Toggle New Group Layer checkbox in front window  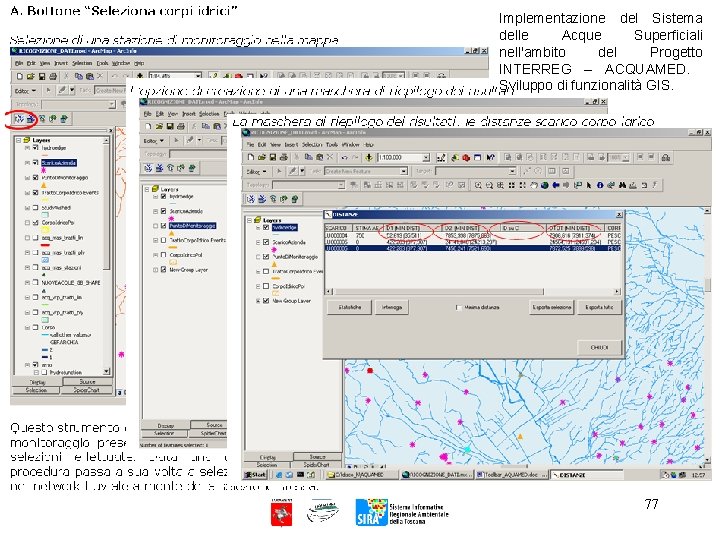pyautogui.click(x=266, y=301)
